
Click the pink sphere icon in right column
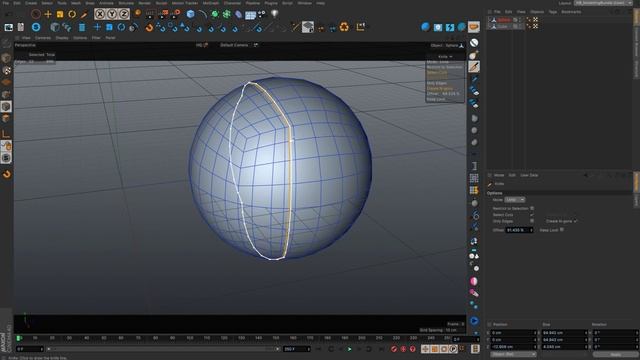pos(474,281)
